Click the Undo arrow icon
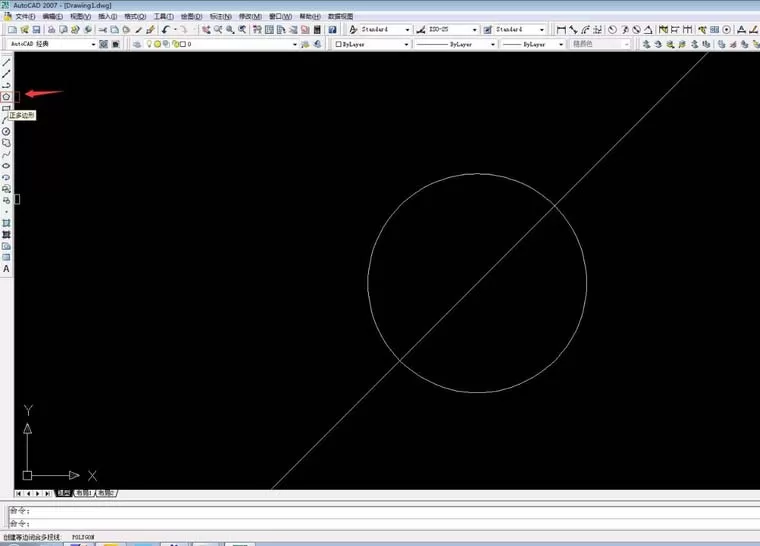This screenshot has width=760, height=546. click(166, 30)
